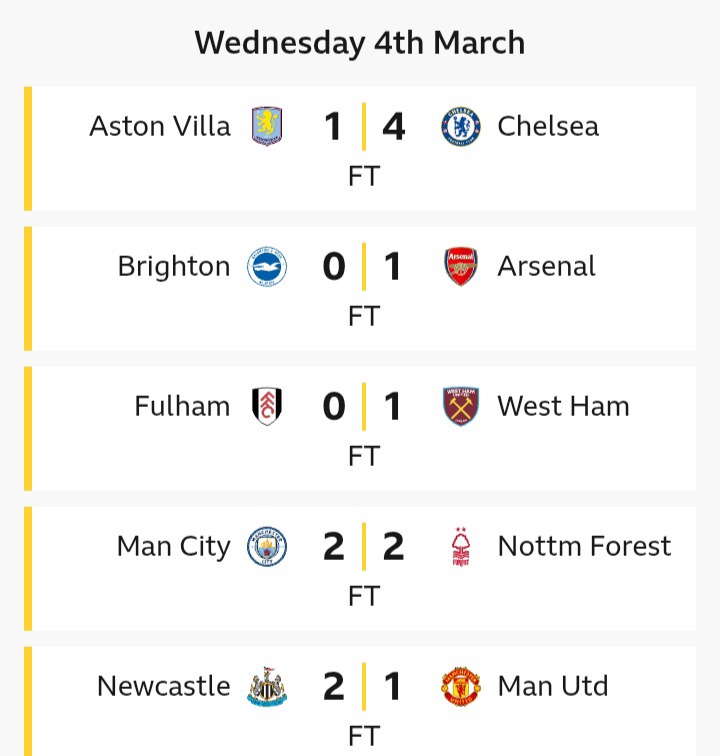
Task: Click the Aston Villa club crest
Action: tap(267, 127)
